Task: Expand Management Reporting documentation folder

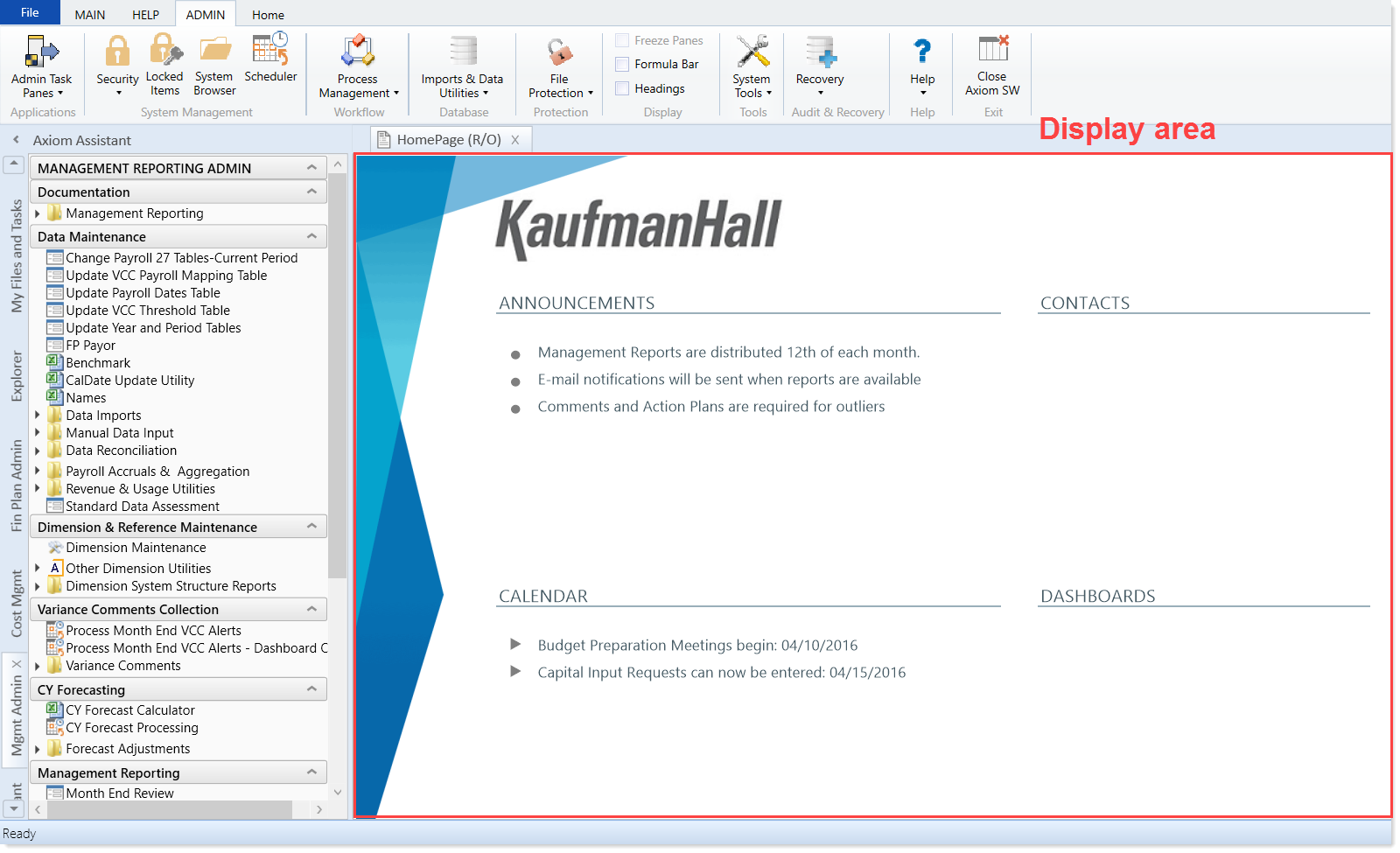Action: click(38, 213)
